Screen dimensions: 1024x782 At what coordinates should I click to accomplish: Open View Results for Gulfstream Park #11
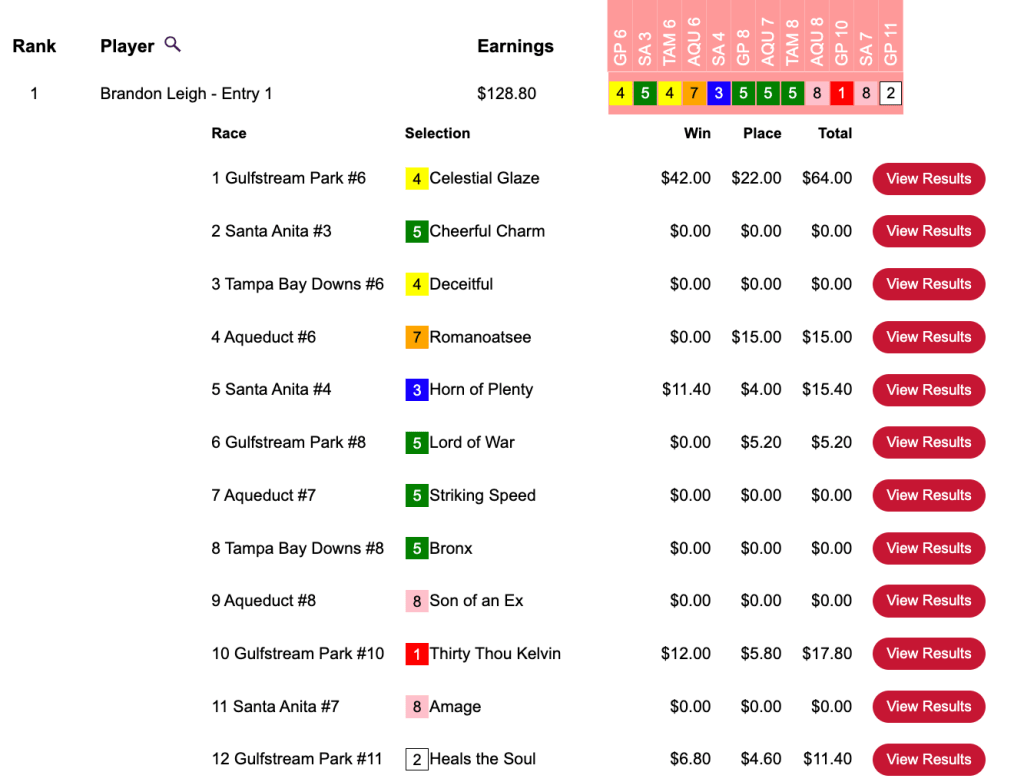tap(928, 759)
